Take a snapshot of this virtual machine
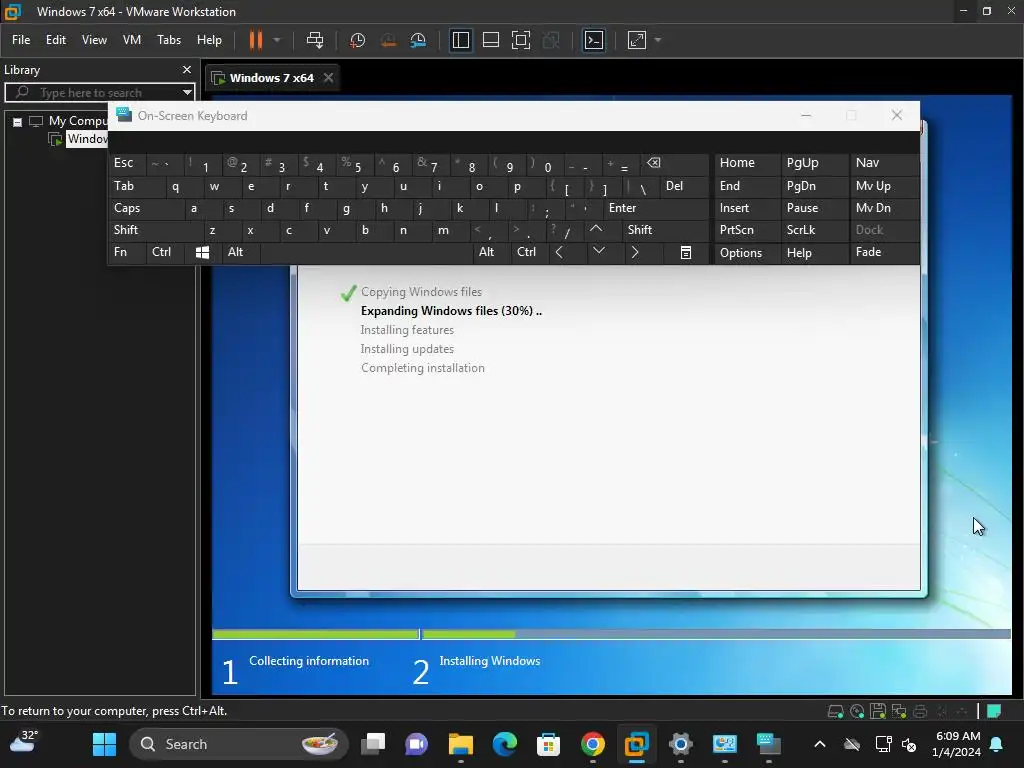Viewport: 1024px width, 768px height. (357, 40)
